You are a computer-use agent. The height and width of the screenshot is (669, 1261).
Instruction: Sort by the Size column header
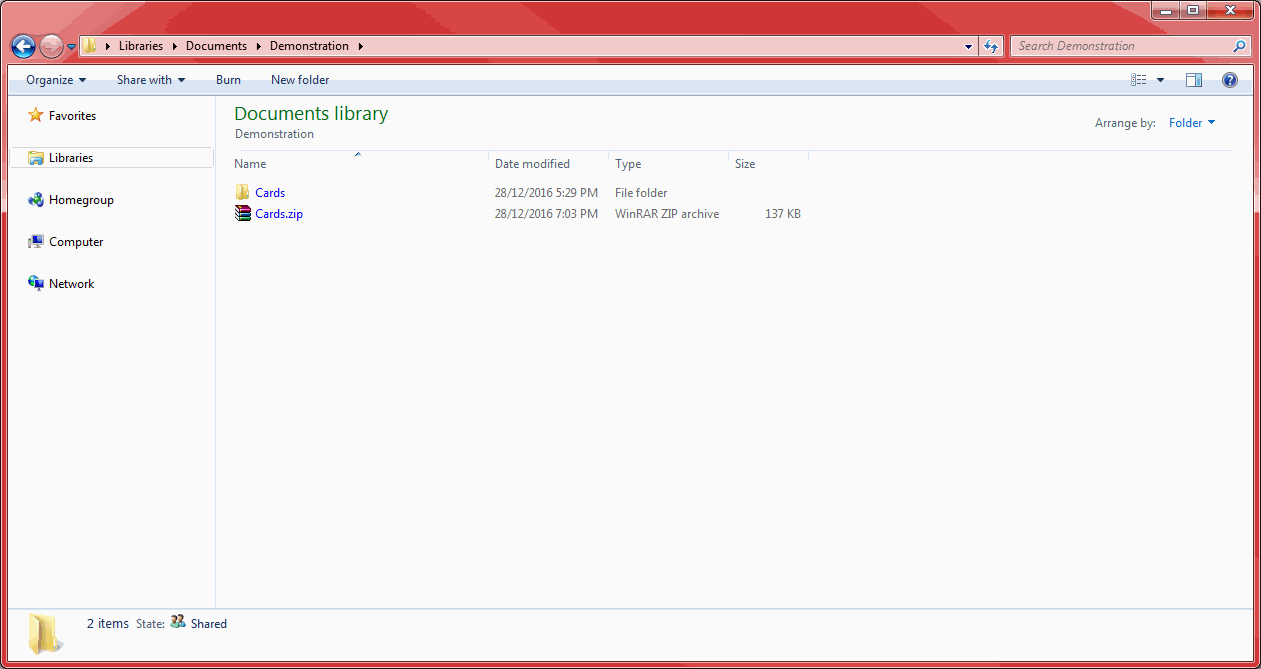[x=768, y=164]
